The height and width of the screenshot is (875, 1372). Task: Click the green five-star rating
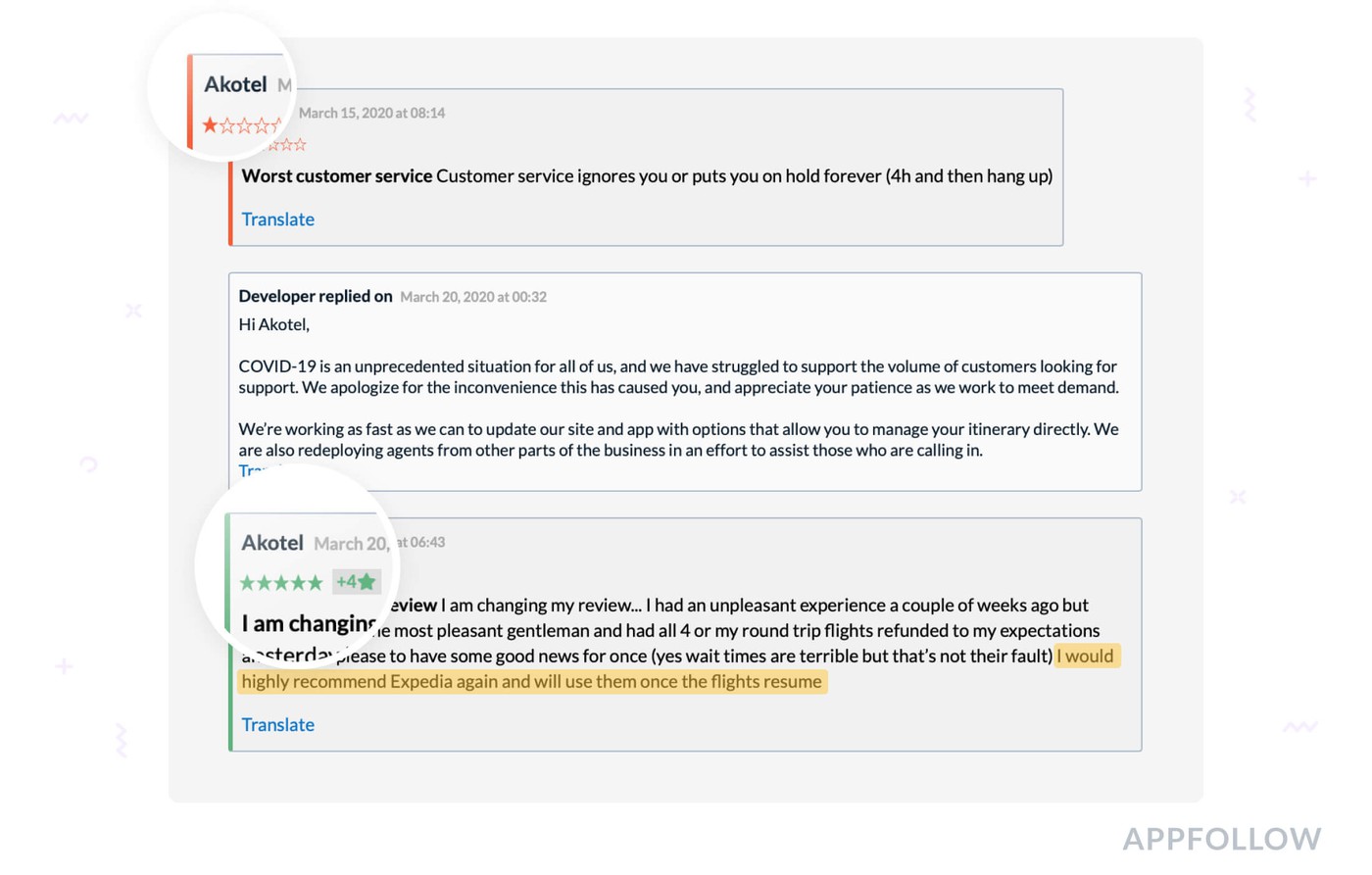click(281, 583)
